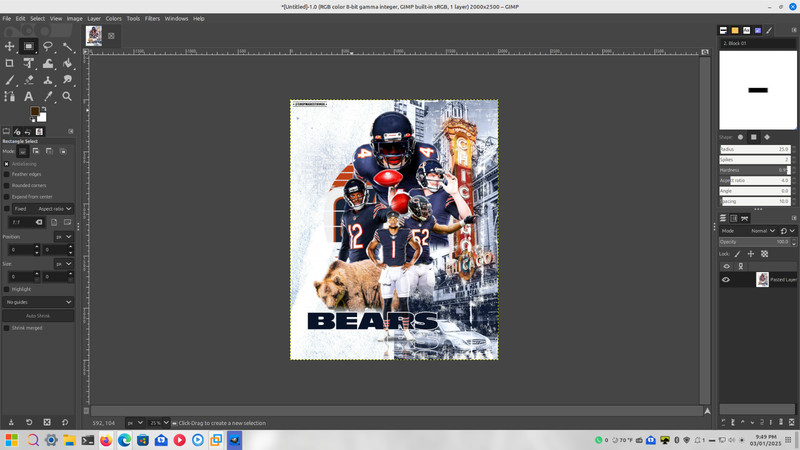Hide the Pasted Layer with eye icon

coord(726,280)
